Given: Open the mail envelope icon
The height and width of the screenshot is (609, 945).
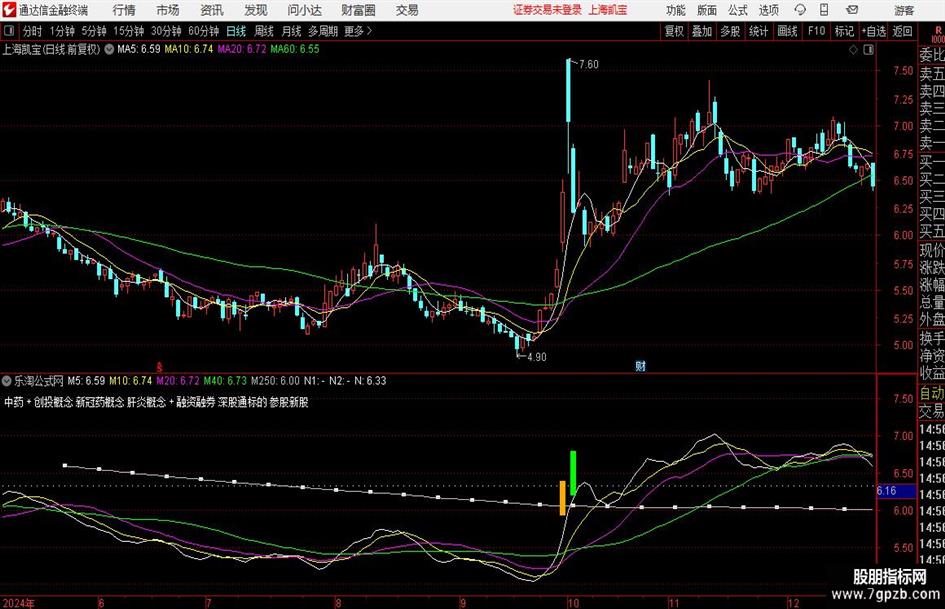Looking at the screenshot, I should point(852,10).
